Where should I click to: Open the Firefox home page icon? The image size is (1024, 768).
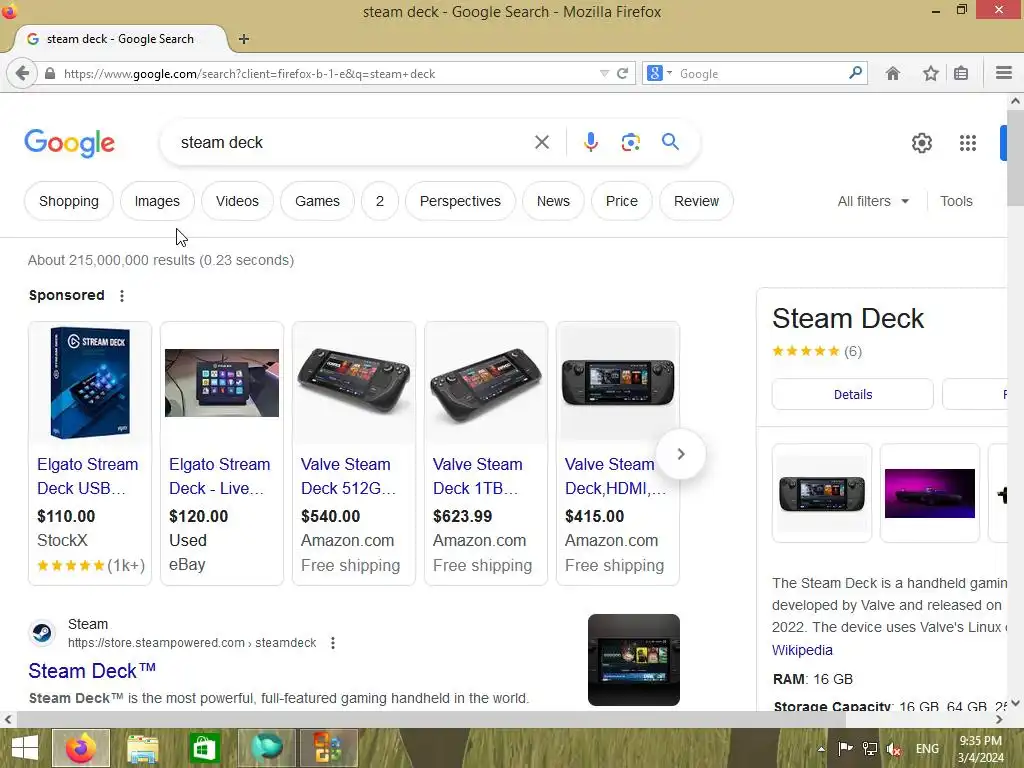(x=893, y=73)
